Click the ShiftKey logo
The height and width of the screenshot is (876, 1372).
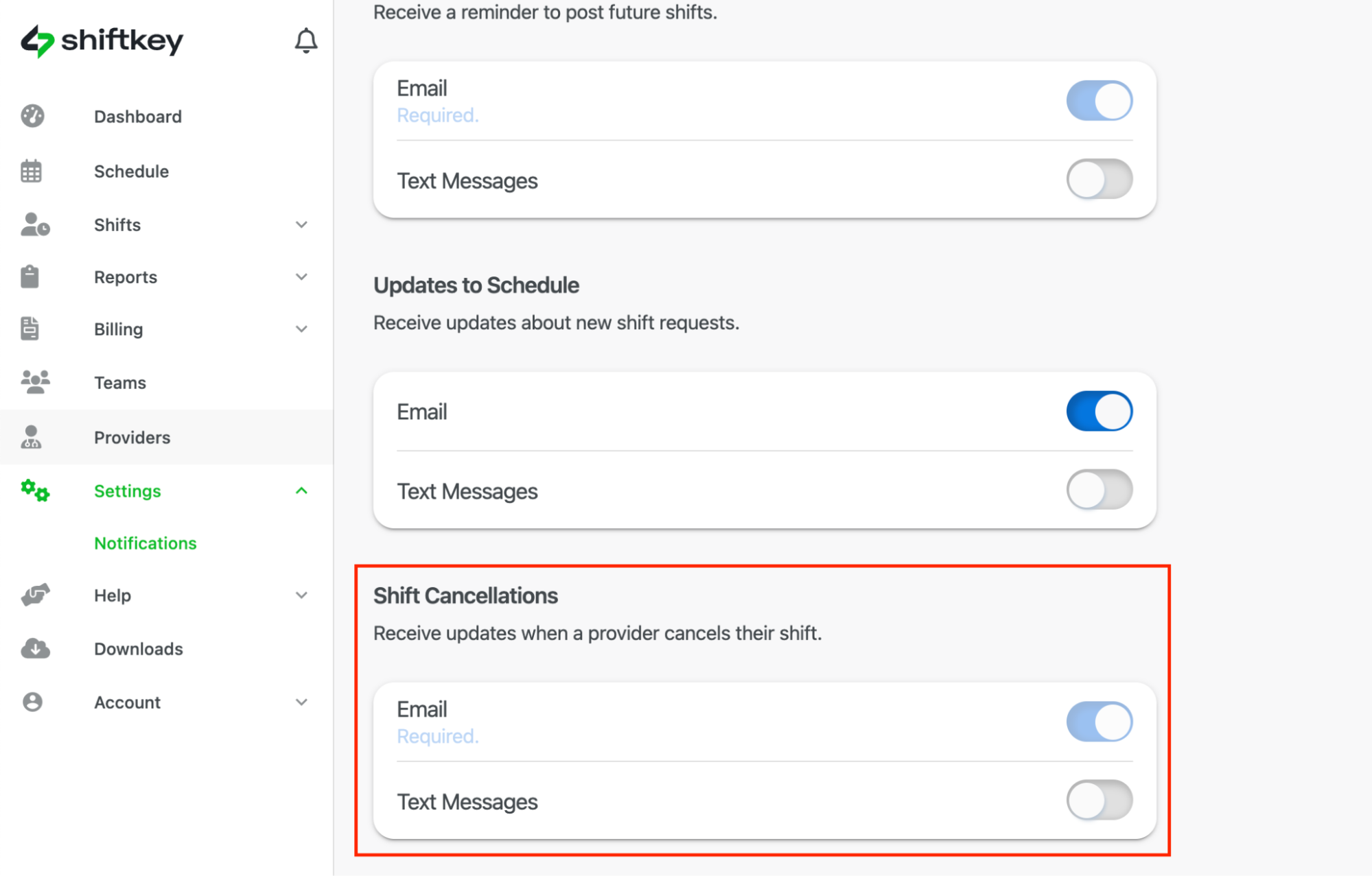pyautogui.click(x=102, y=41)
